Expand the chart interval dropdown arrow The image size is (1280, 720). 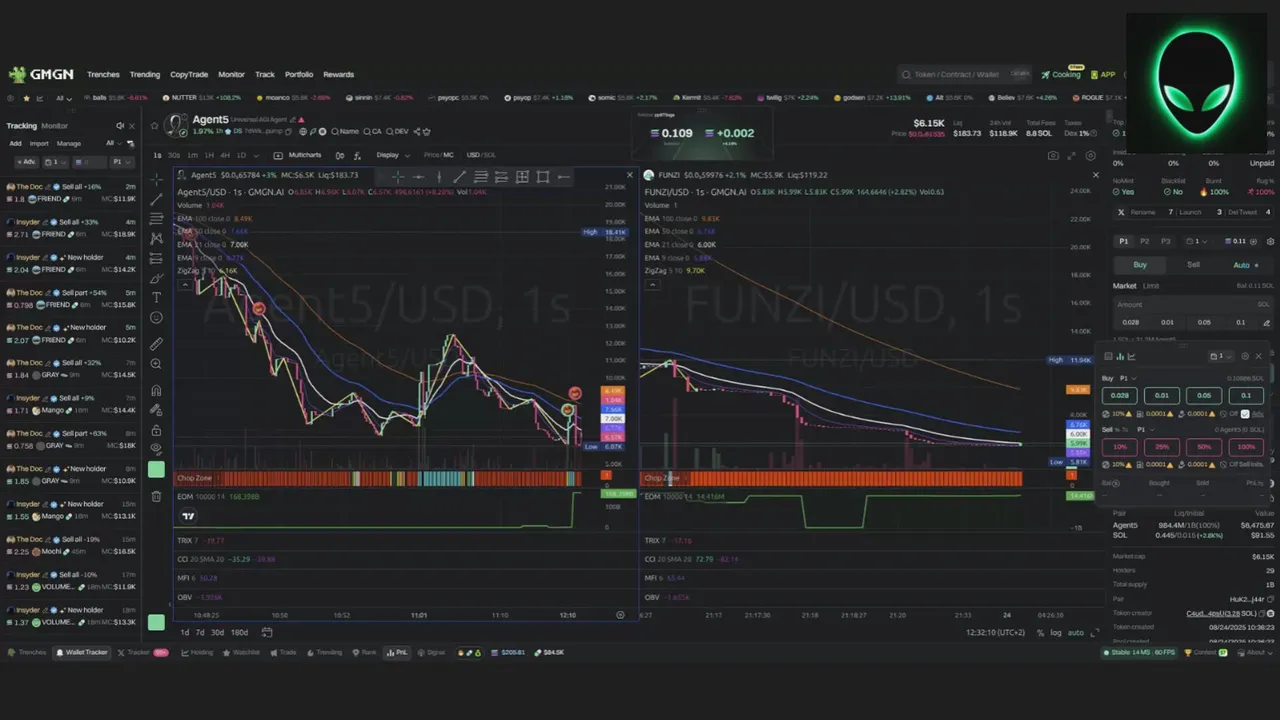pos(254,155)
